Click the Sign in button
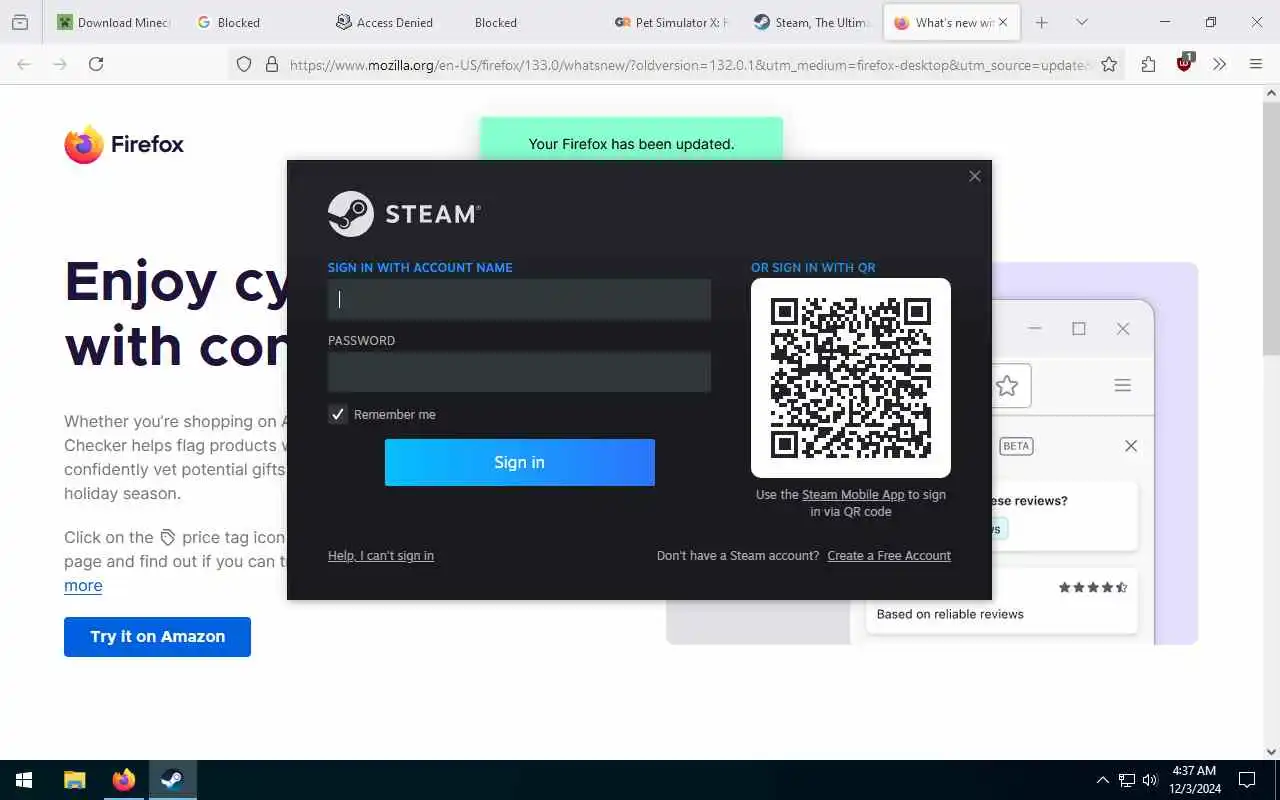Screen dimensions: 1280x800 point(520,462)
